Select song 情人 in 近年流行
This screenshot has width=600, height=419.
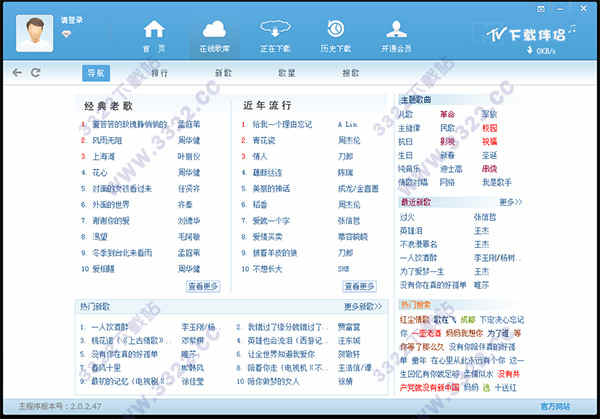(x=260, y=157)
